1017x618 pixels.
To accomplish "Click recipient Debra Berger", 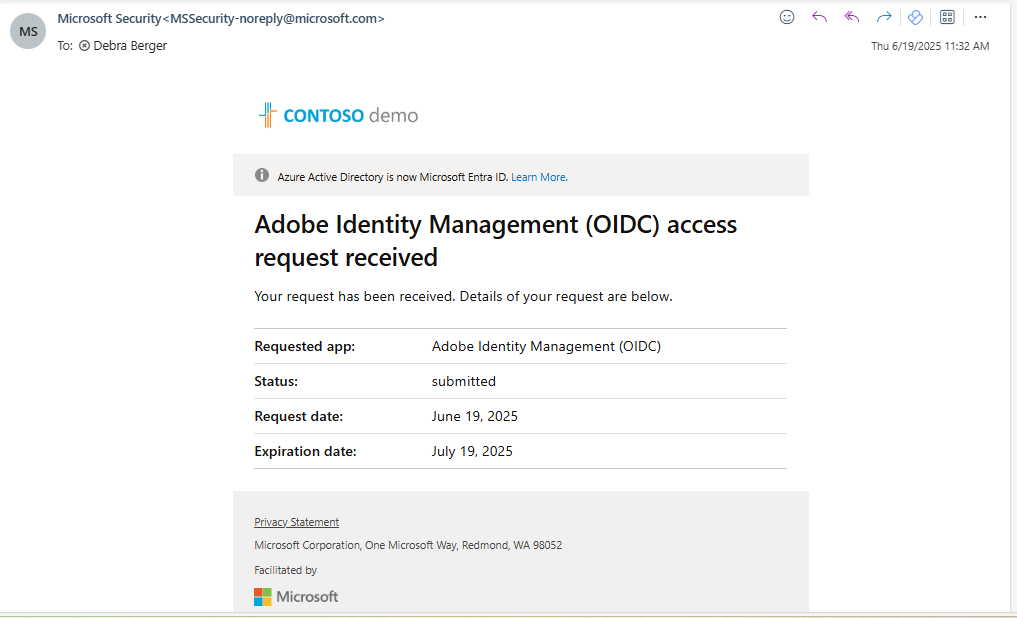I will pos(130,45).
